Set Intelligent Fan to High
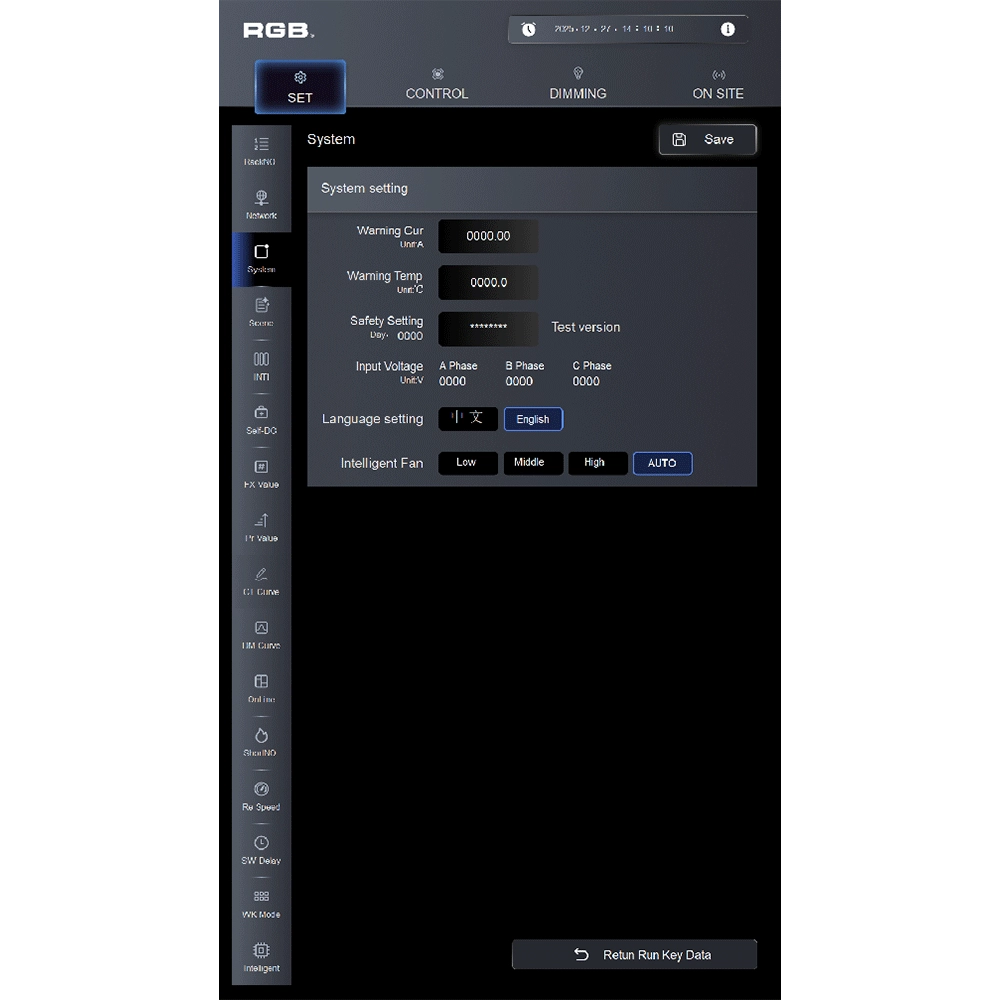1000x1000 pixels. click(597, 463)
